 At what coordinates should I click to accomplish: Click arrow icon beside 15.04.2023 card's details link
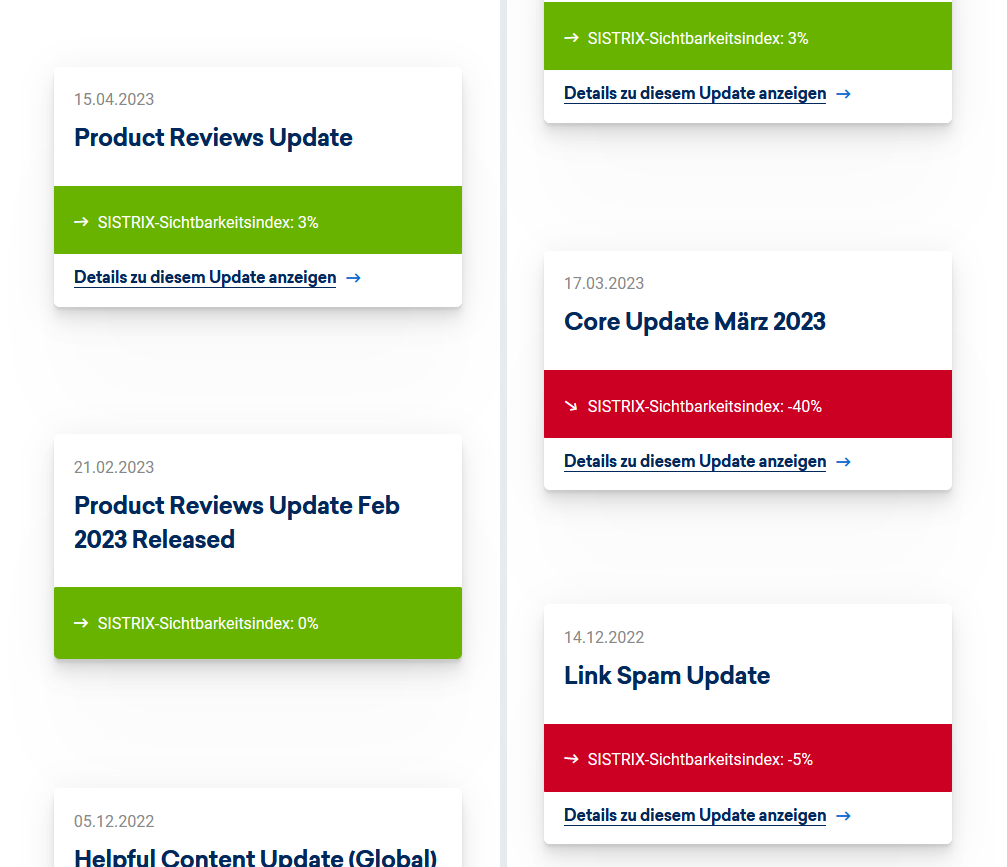[353, 278]
